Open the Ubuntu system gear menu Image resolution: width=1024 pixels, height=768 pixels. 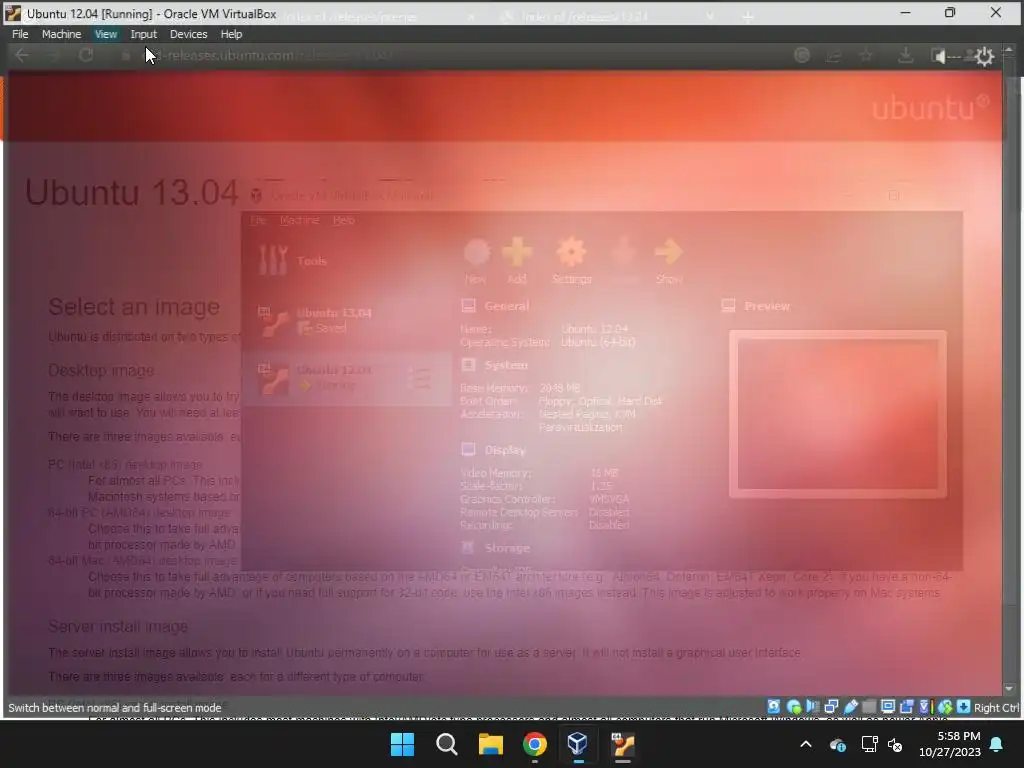pos(984,57)
